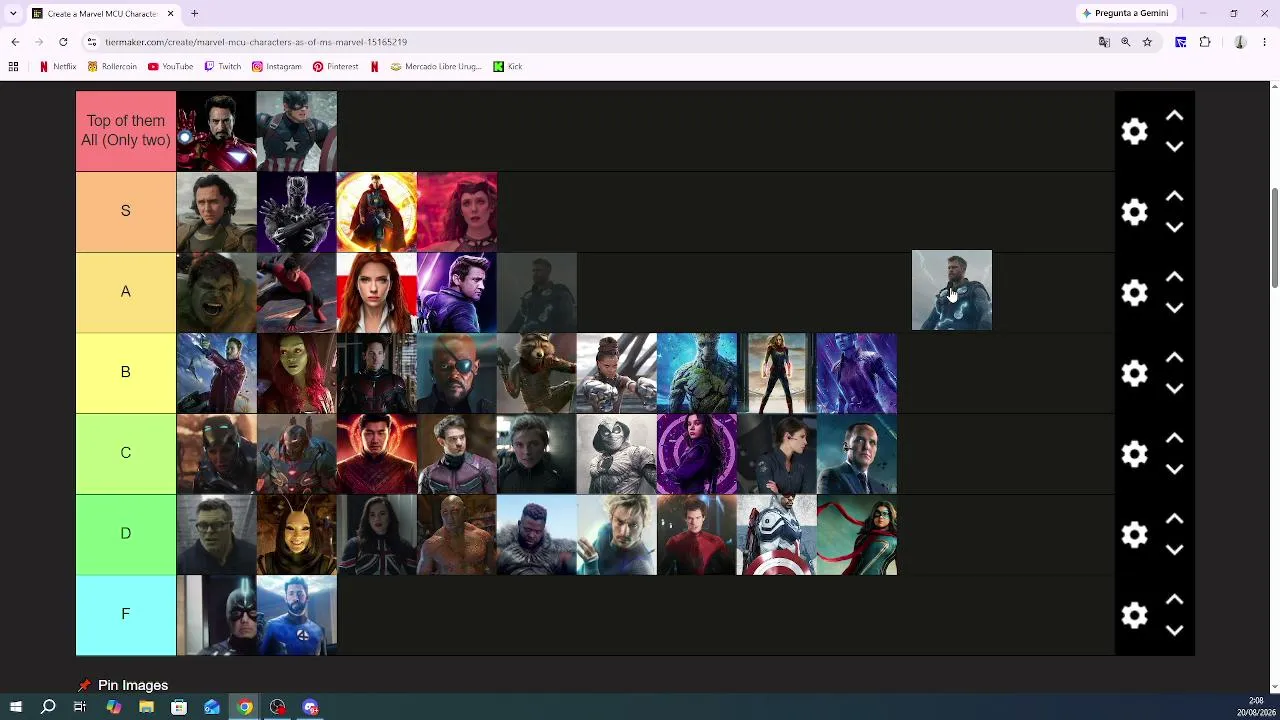The image size is (1280, 720).
Task: Click the F tier label
Action: pyautogui.click(x=126, y=614)
